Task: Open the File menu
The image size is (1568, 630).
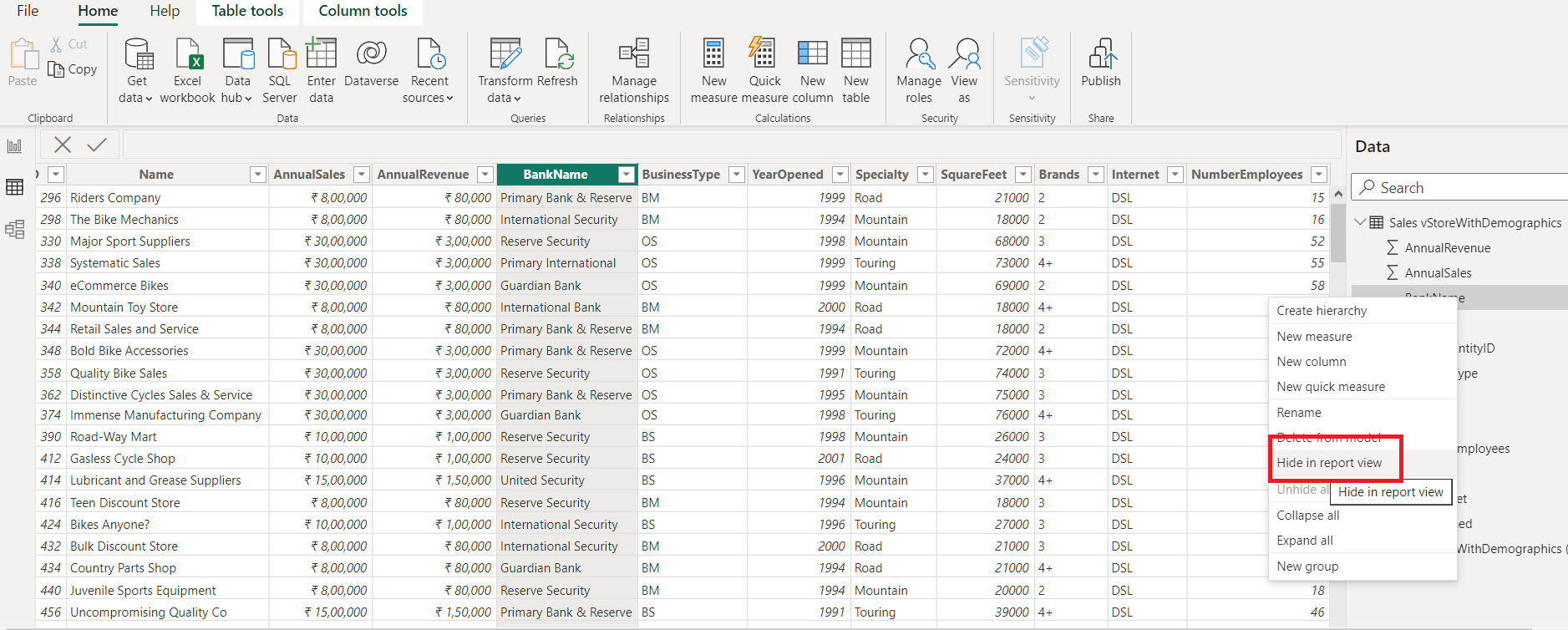Action: 28,11
